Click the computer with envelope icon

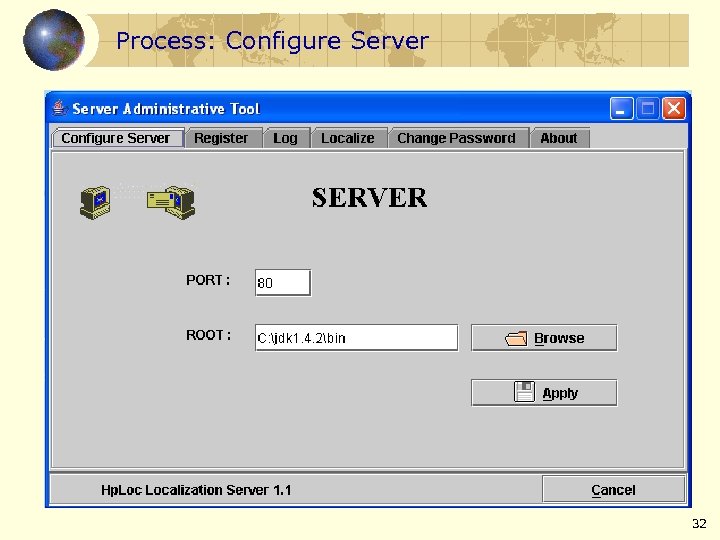click(x=171, y=202)
